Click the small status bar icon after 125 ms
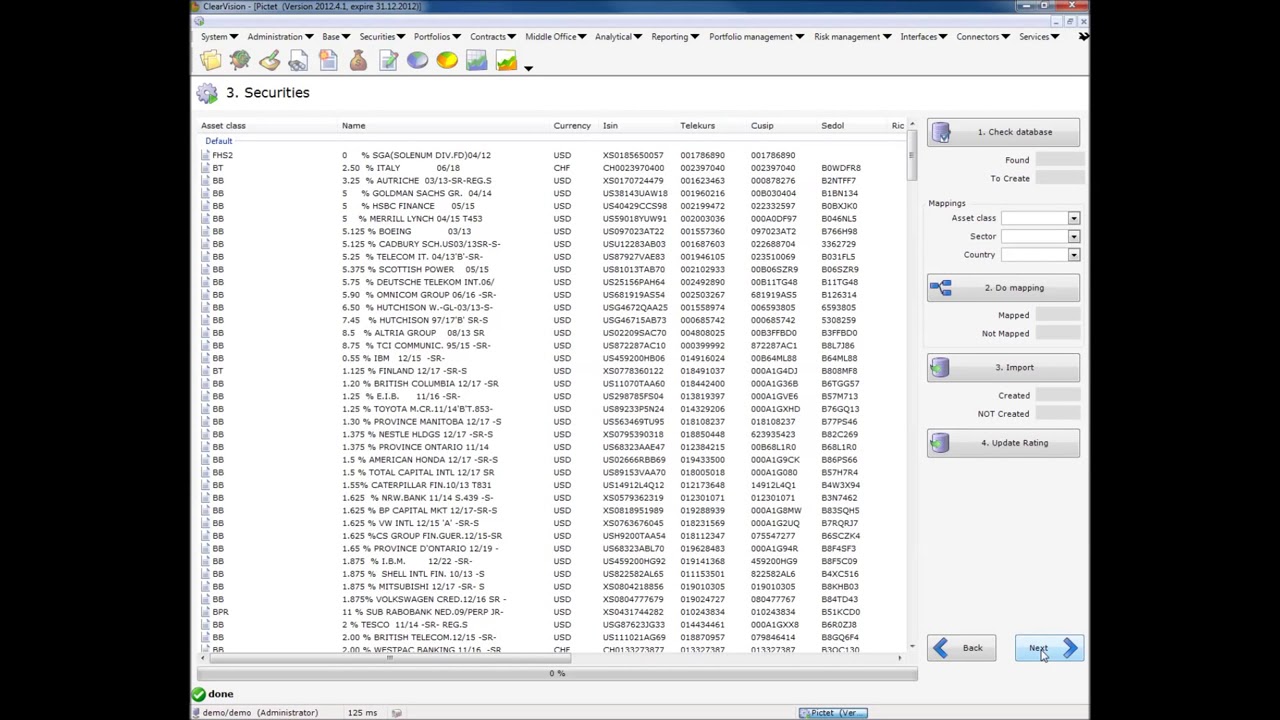Viewport: 1280px width, 720px height. coord(396,713)
